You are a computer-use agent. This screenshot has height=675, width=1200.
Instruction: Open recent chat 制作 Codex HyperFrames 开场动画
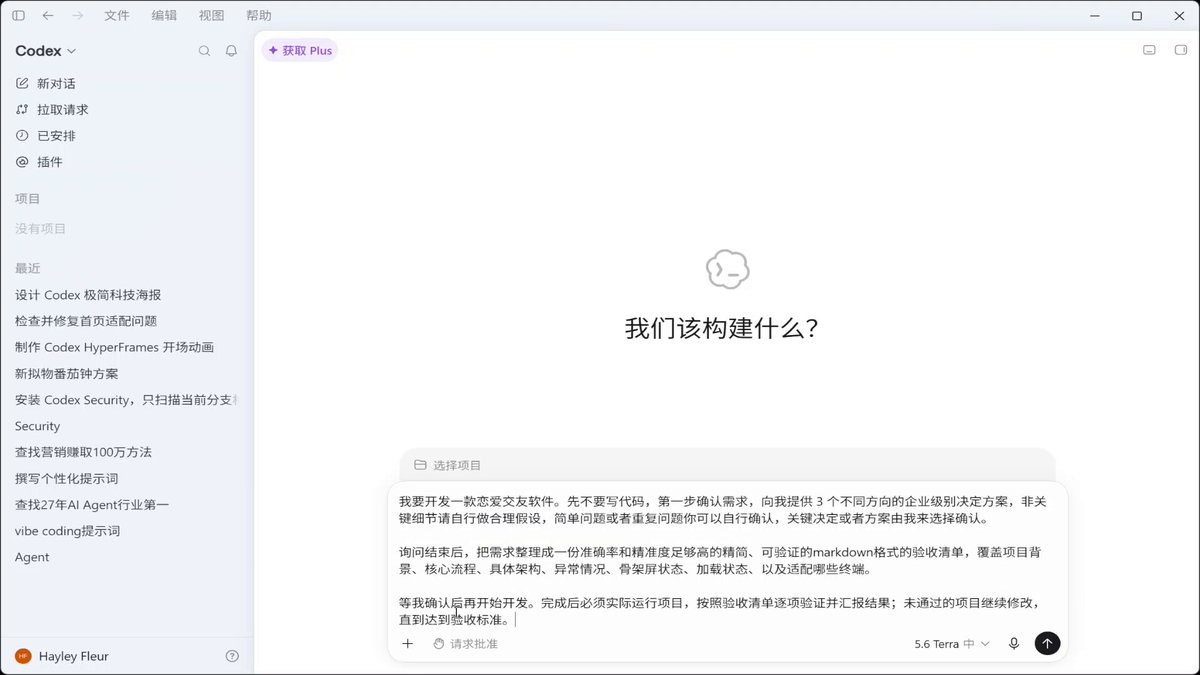[x=115, y=347]
